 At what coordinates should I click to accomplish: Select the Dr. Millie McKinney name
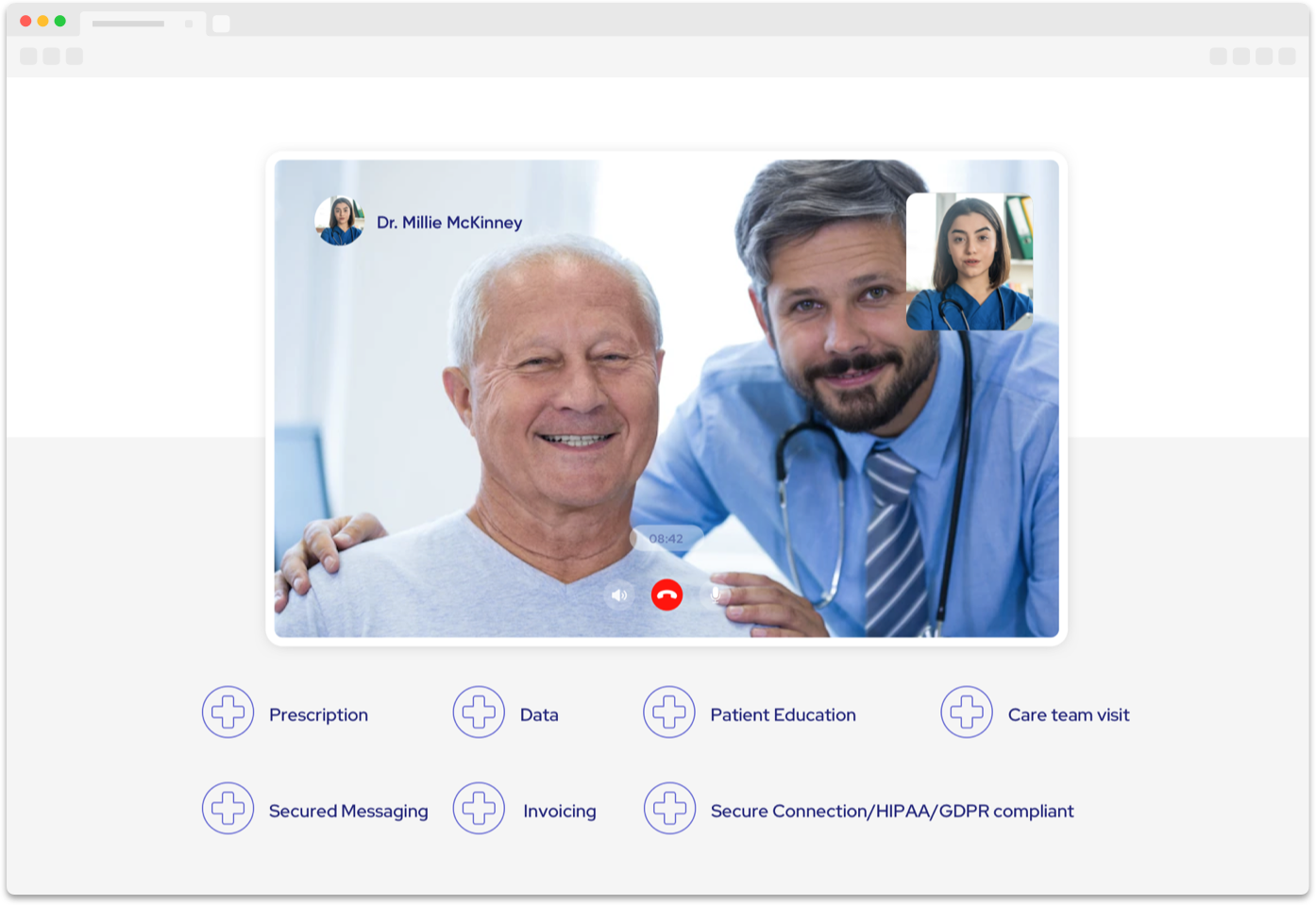pyautogui.click(x=449, y=223)
